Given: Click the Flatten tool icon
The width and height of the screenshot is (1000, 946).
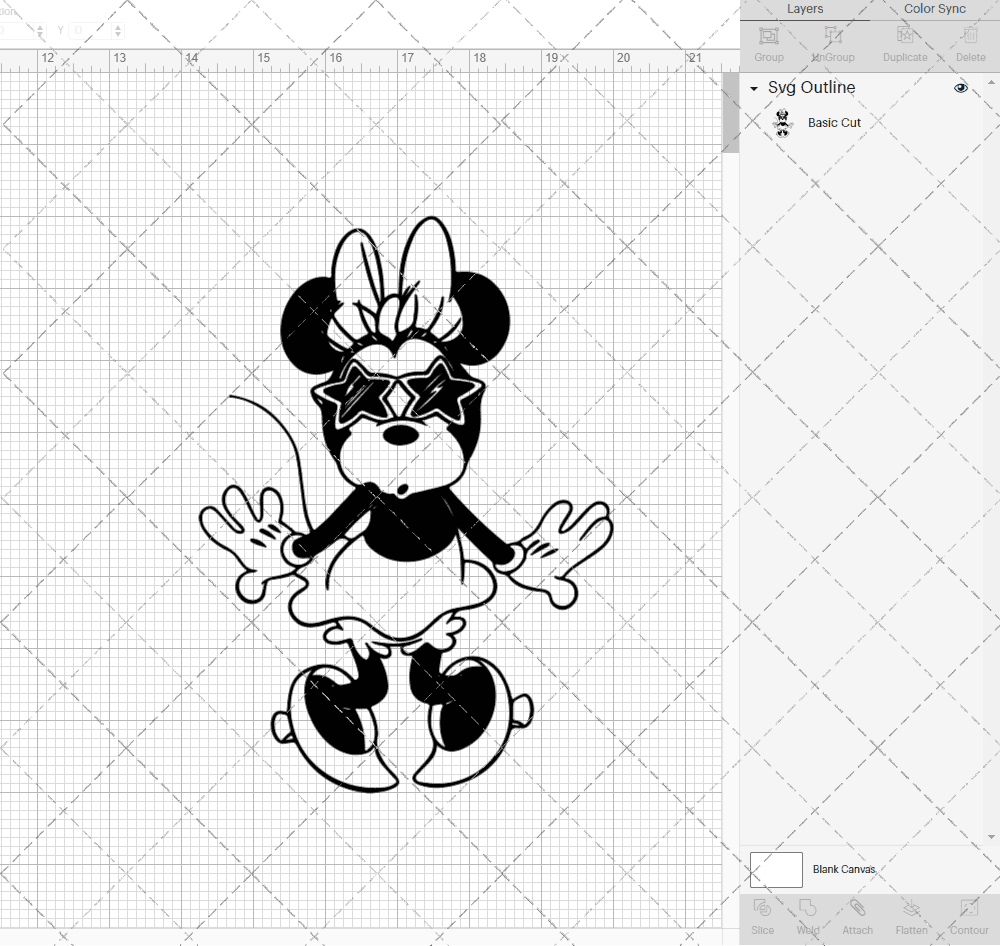Looking at the screenshot, I should 911,908.
